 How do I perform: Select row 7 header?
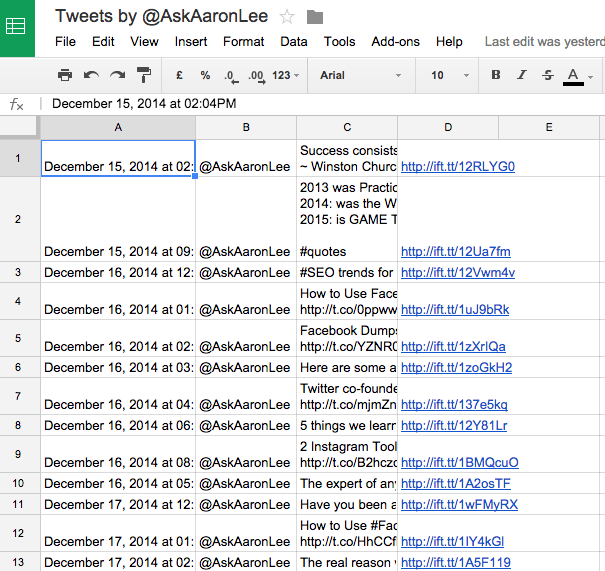(18, 396)
